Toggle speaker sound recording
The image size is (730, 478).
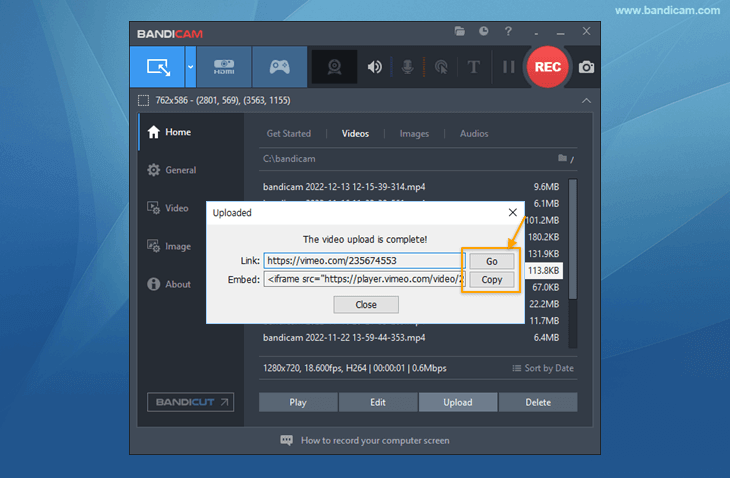pyautogui.click(x=374, y=67)
